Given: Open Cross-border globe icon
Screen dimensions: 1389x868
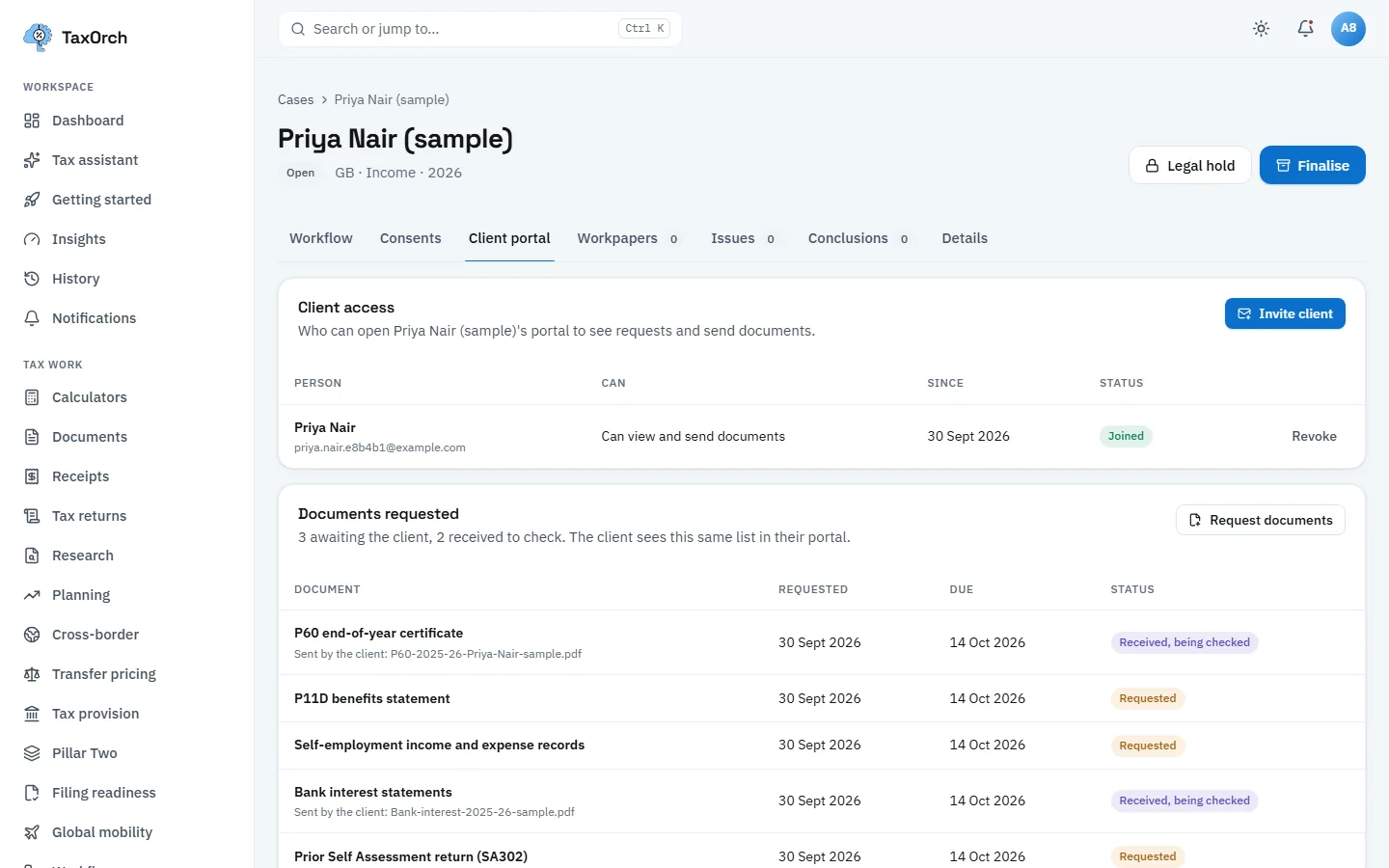Looking at the screenshot, I should coord(32,635).
